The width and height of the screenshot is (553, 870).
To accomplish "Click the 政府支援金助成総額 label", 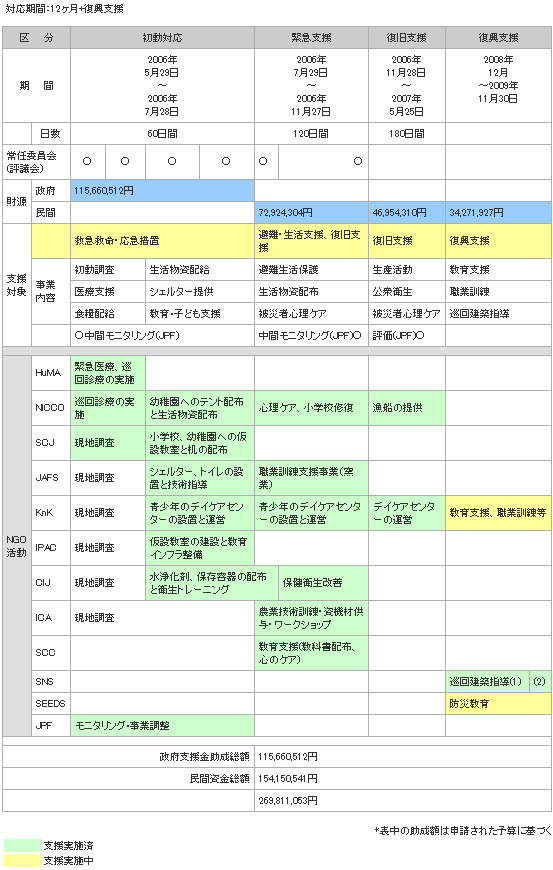I will pyautogui.click(x=204, y=756).
